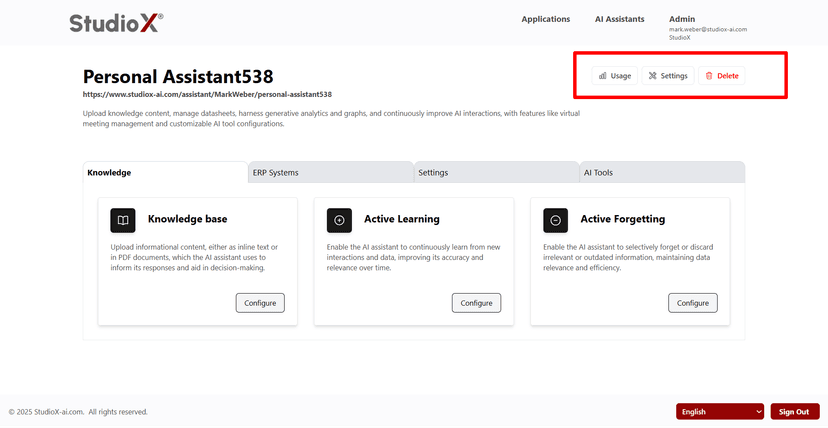Click the StudioX logo

[116, 23]
